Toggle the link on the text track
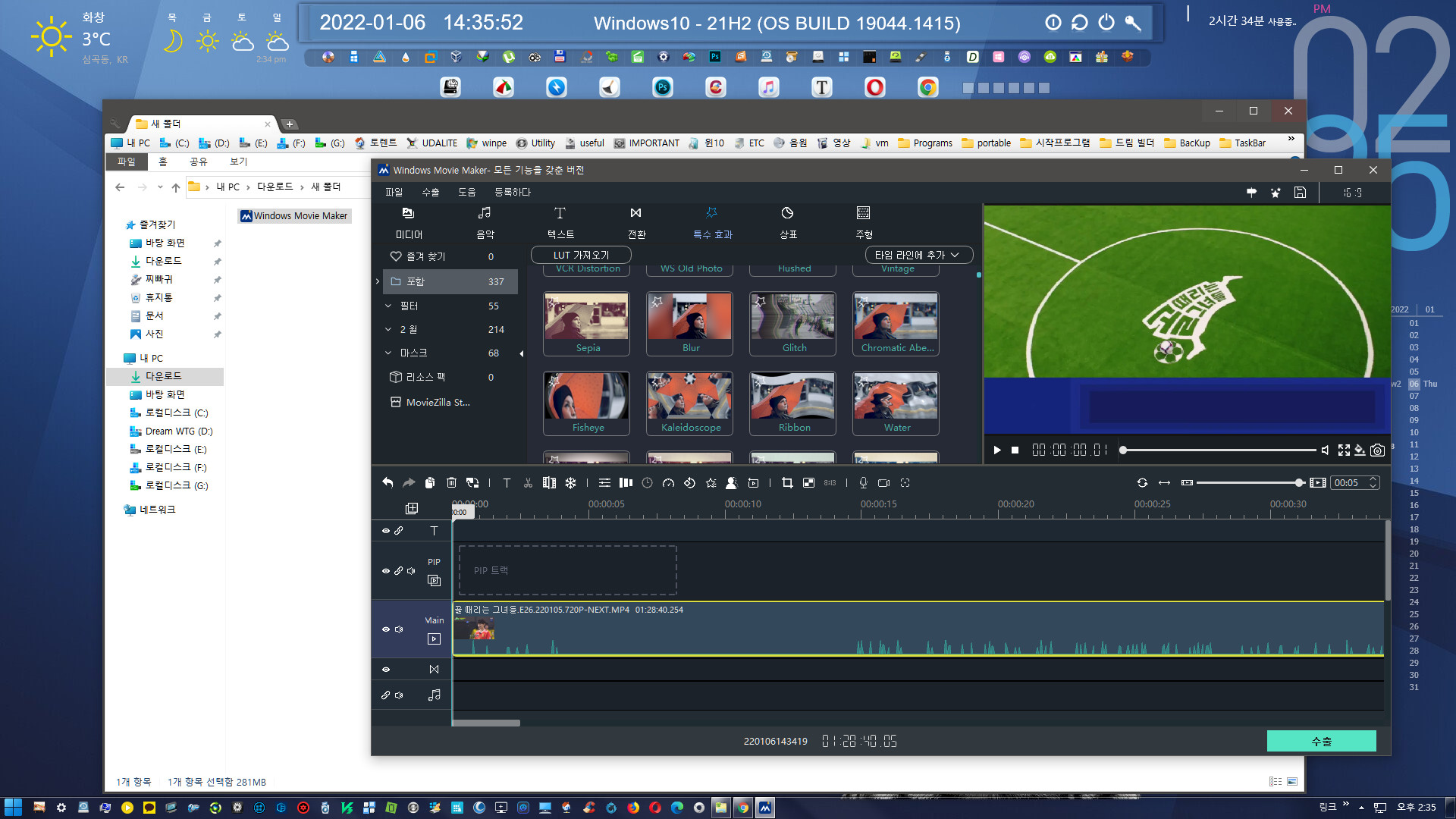1456x819 pixels. click(x=399, y=531)
